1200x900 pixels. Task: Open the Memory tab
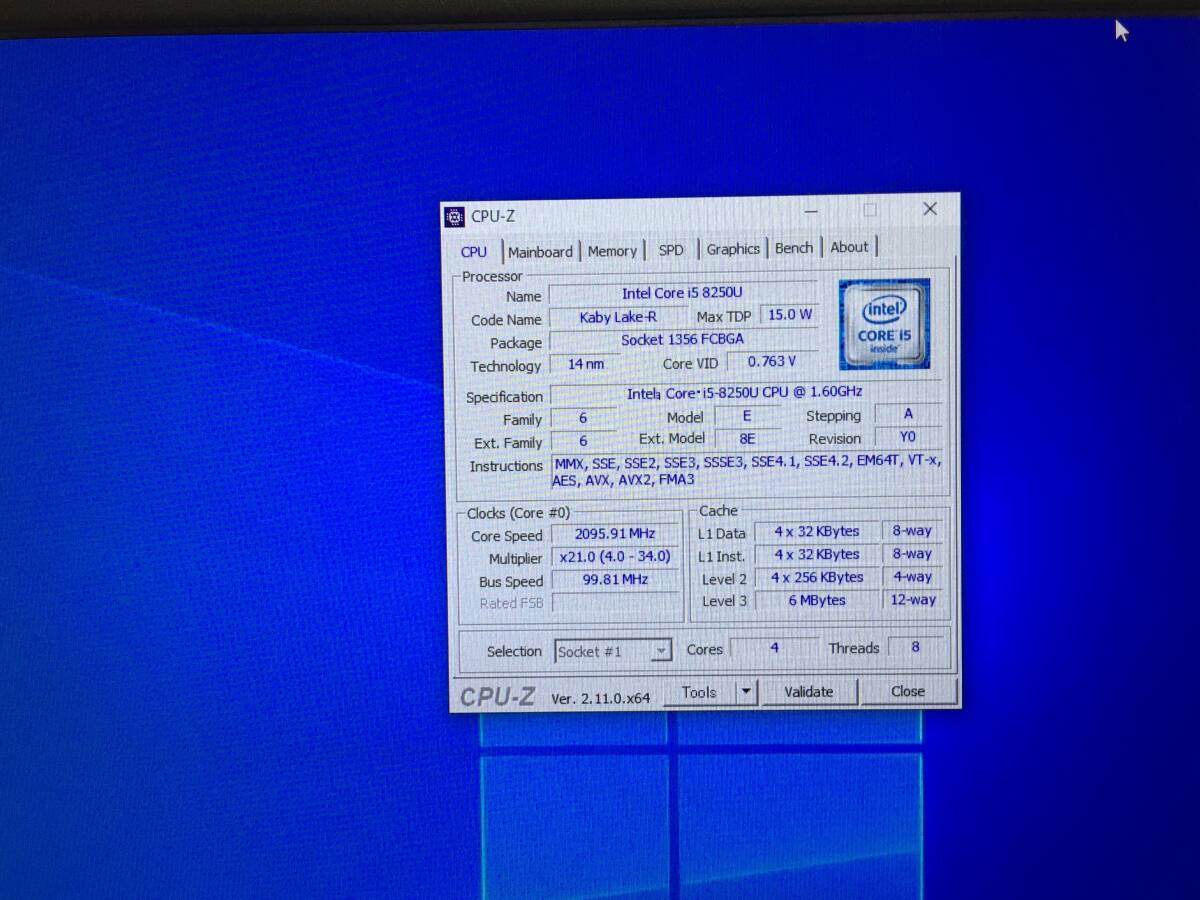(612, 251)
